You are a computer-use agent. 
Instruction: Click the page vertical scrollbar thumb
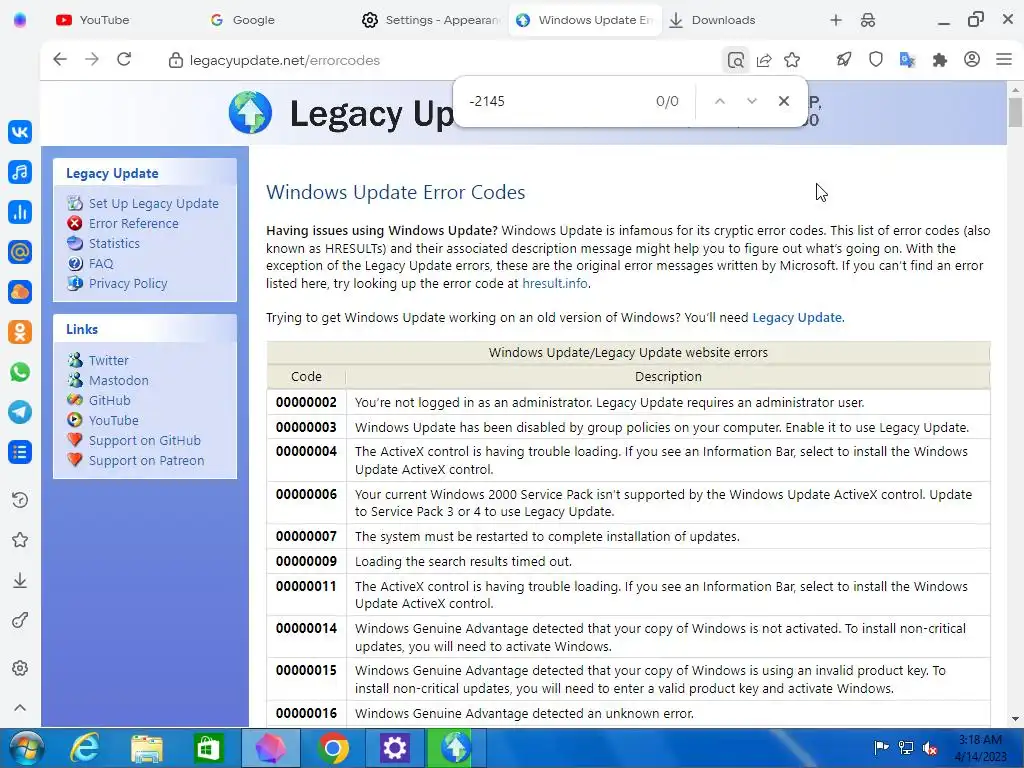click(1015, 112)
